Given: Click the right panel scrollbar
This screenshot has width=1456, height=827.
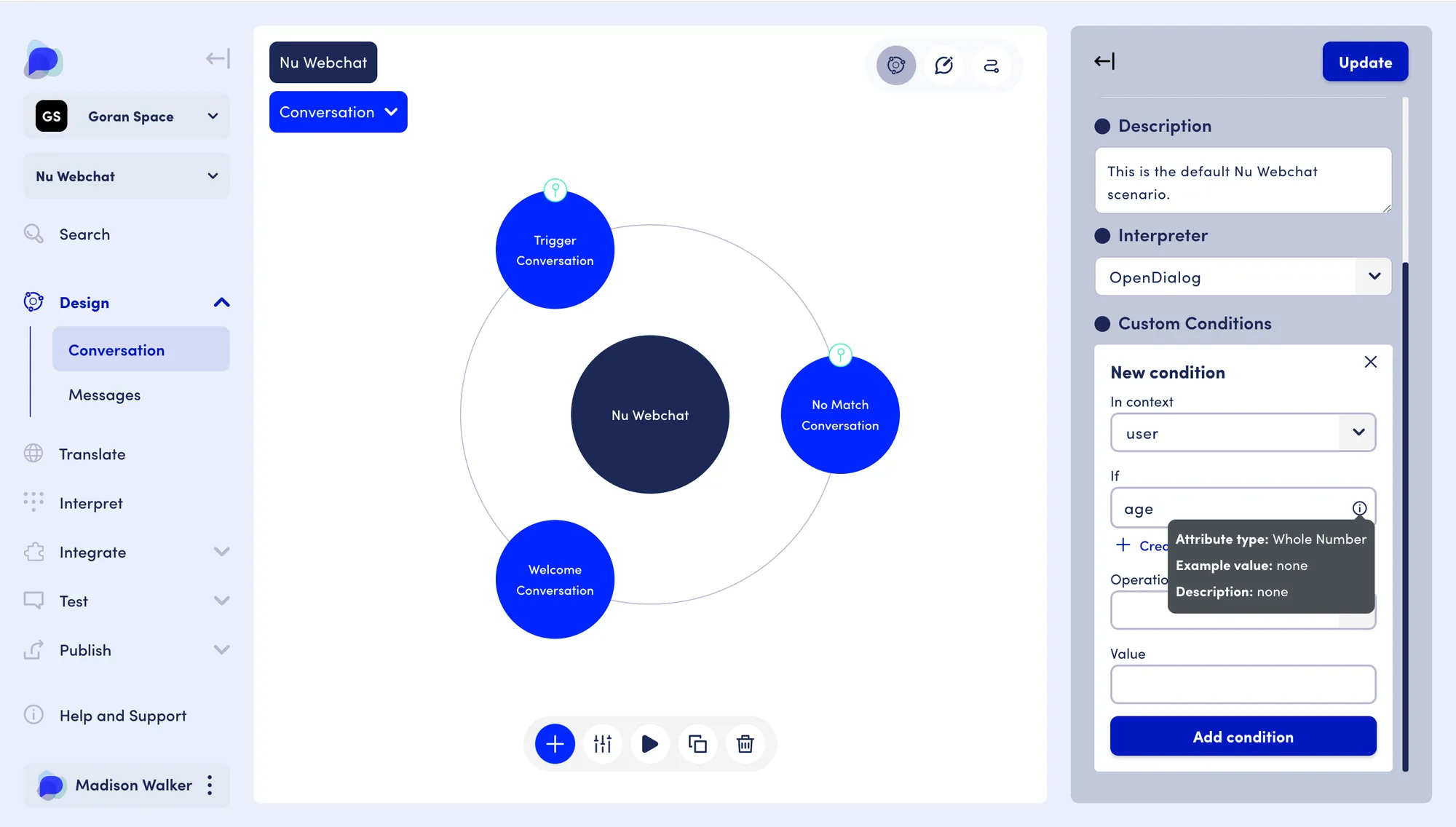Looking at the screenshot, I should coord(1405,515).
